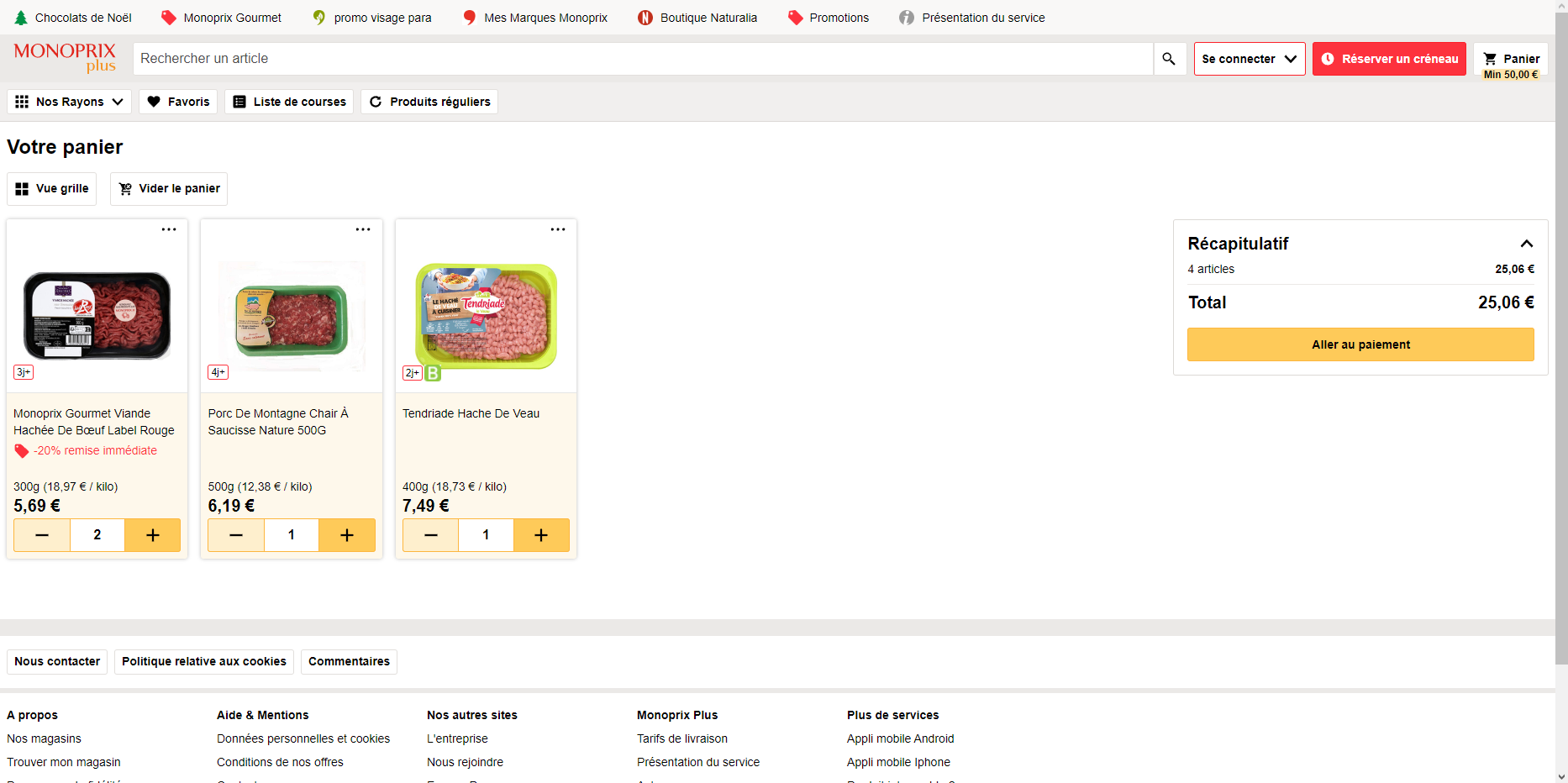Collapse the Récapitulatif panel chevron
This screenshot has width=1568, height=783.
pyautogui.click(x=1527, y=244)
